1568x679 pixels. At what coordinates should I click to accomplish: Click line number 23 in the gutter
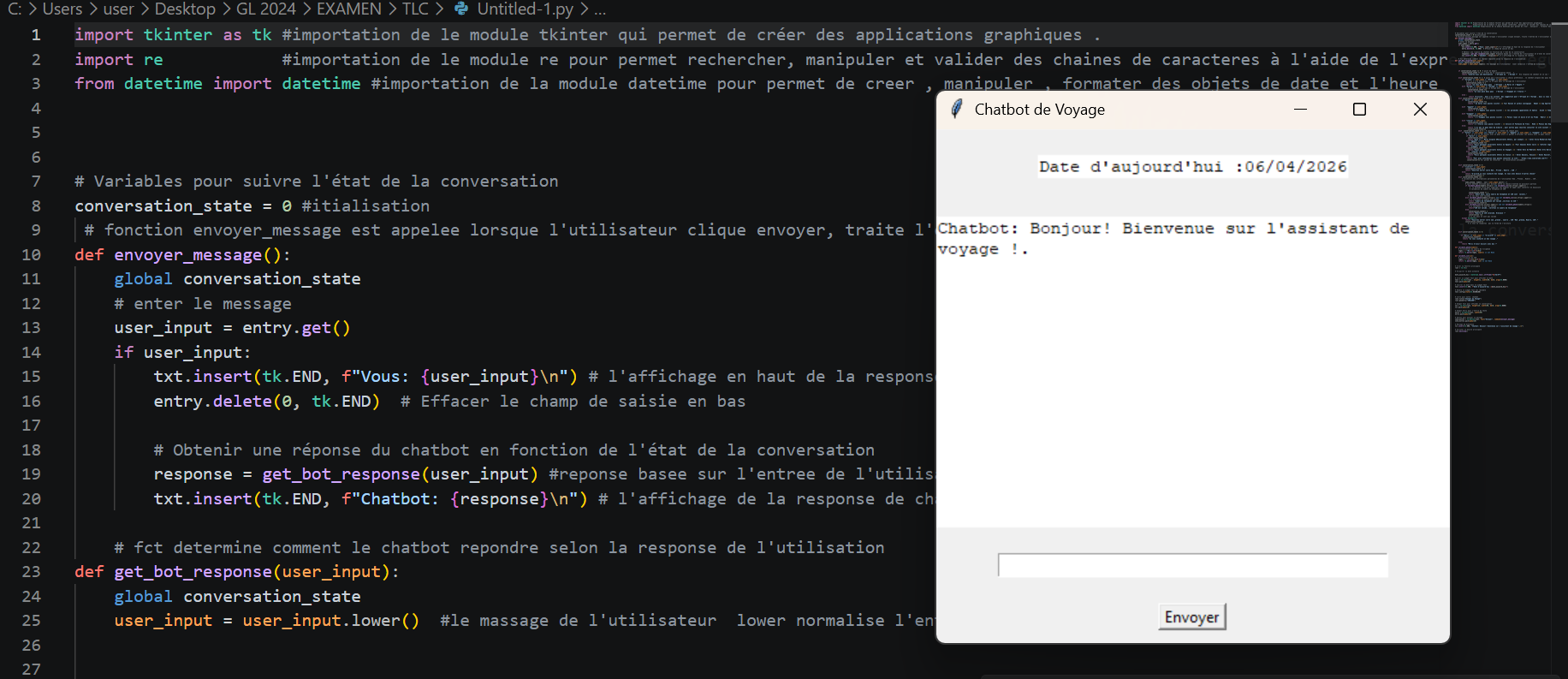click(32, 572)
